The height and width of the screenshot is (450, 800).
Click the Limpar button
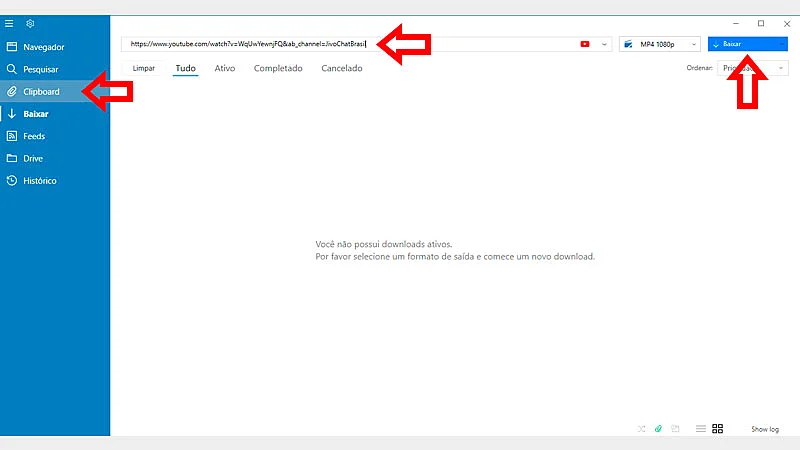pos(144,68)
